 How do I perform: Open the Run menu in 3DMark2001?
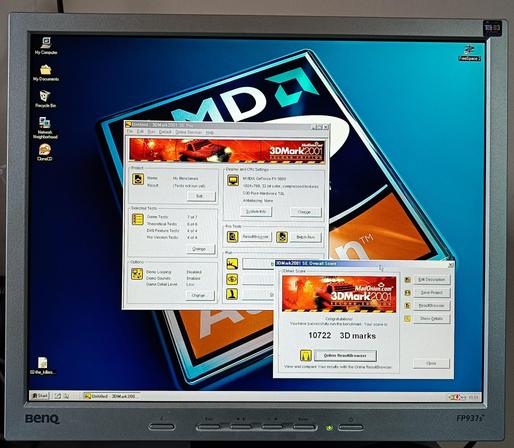pos(151,132)
